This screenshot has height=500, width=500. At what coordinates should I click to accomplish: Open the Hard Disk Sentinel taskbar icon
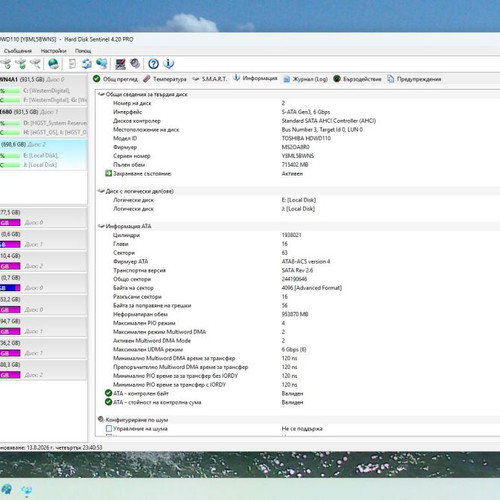(x=26, y=490)
